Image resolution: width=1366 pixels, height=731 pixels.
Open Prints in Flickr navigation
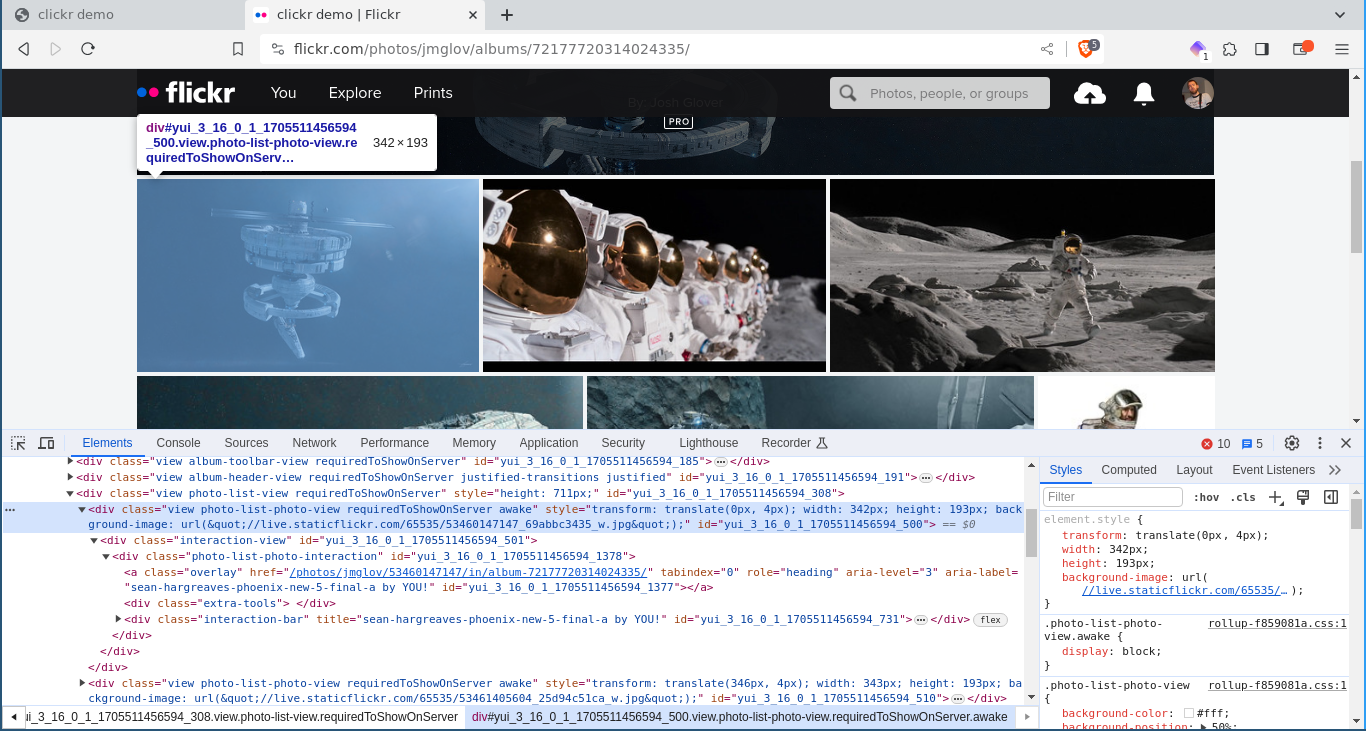tap(433, 93)
